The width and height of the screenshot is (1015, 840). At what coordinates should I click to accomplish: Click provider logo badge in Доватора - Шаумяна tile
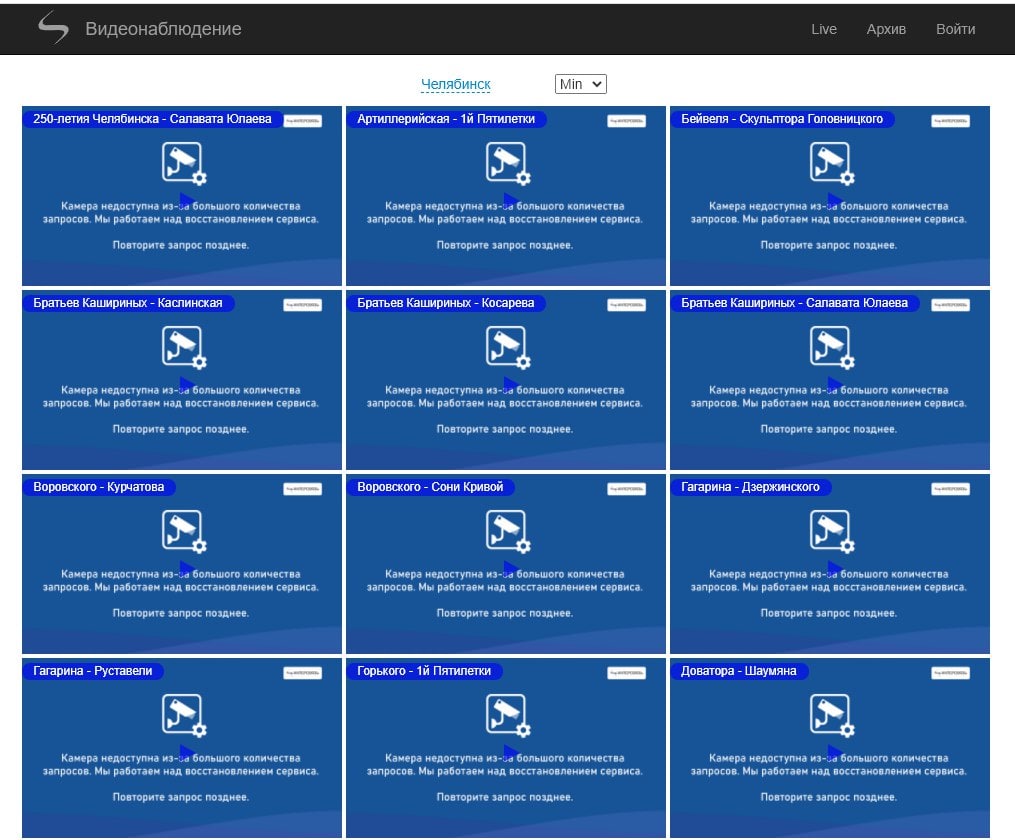coord(950,672)
